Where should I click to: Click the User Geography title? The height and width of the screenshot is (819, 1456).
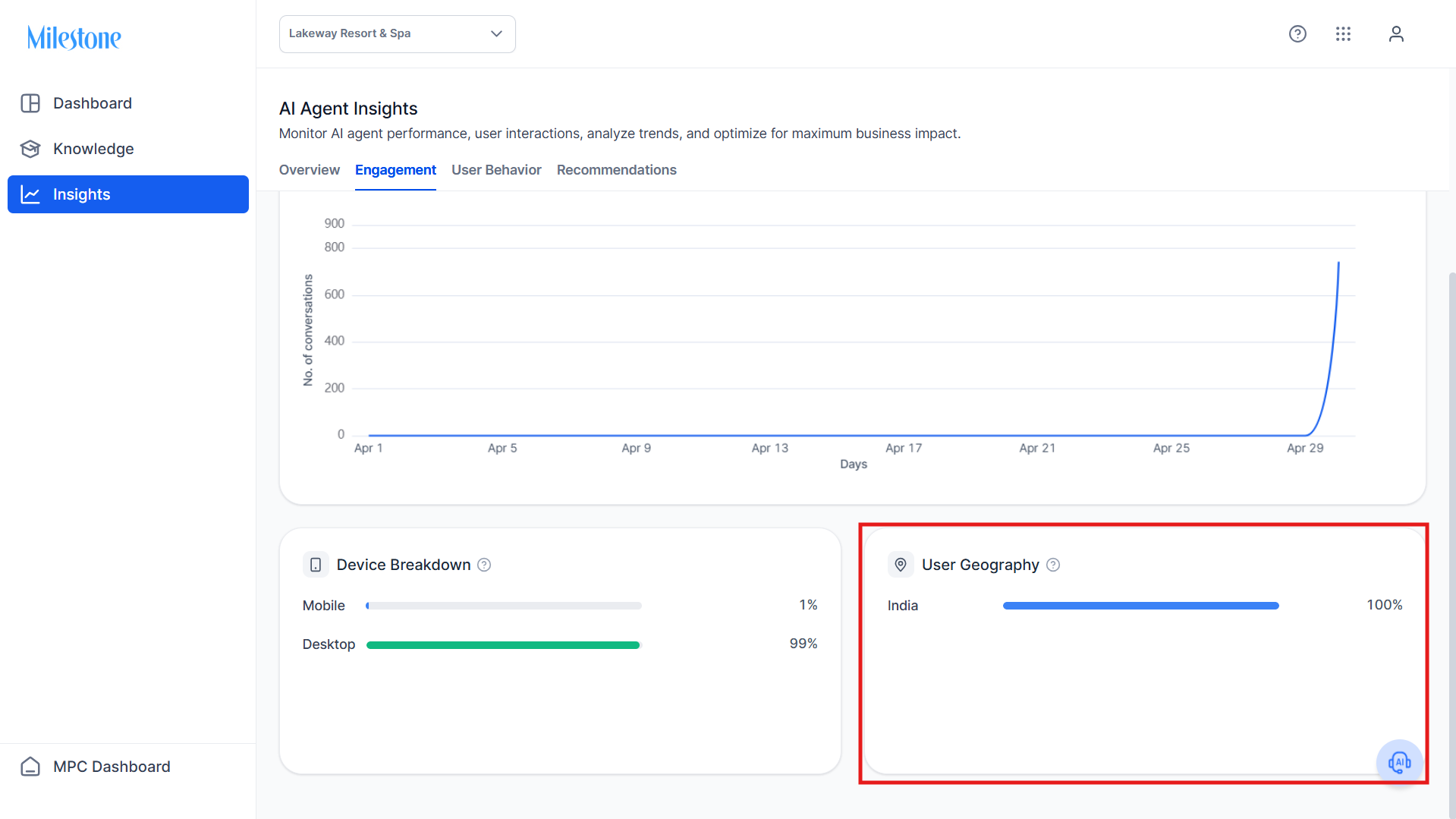tap(980, 565)
